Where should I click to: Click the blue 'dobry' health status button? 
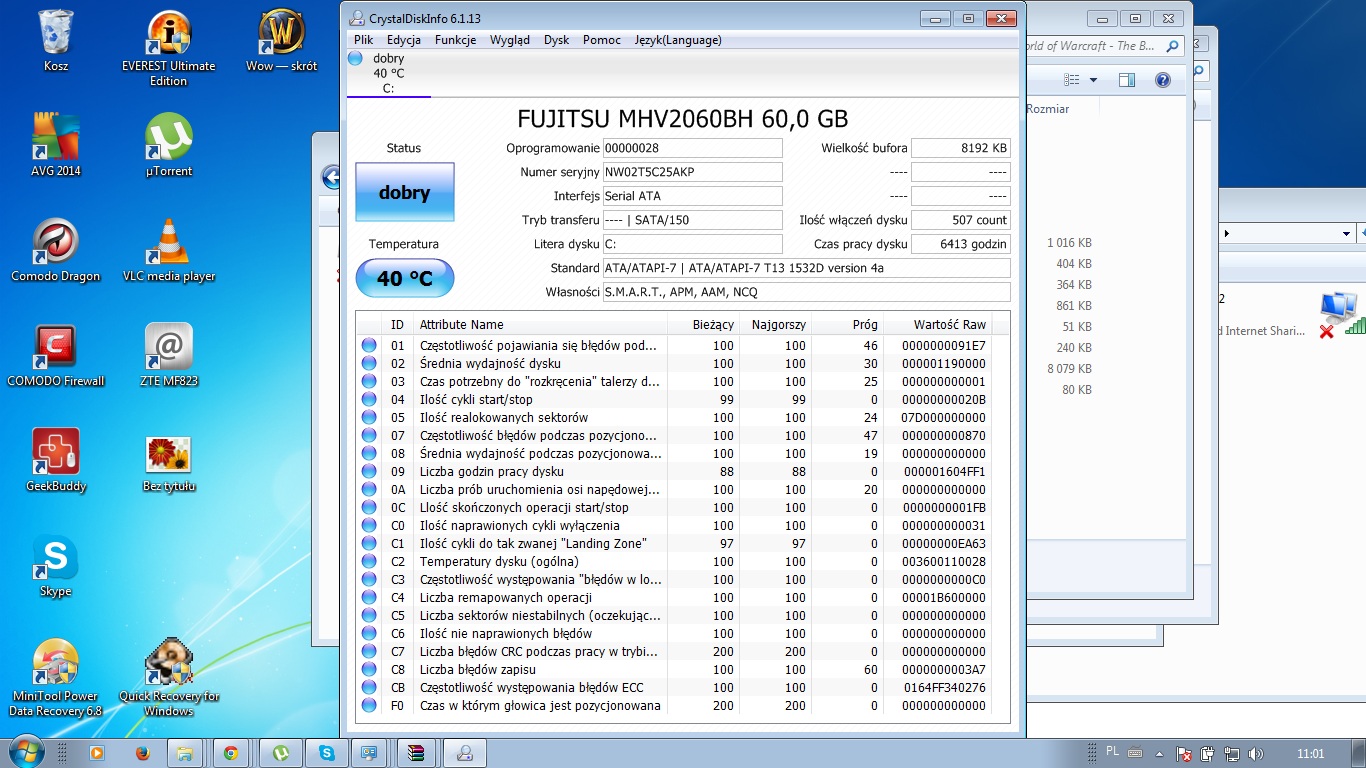point(405,193)
